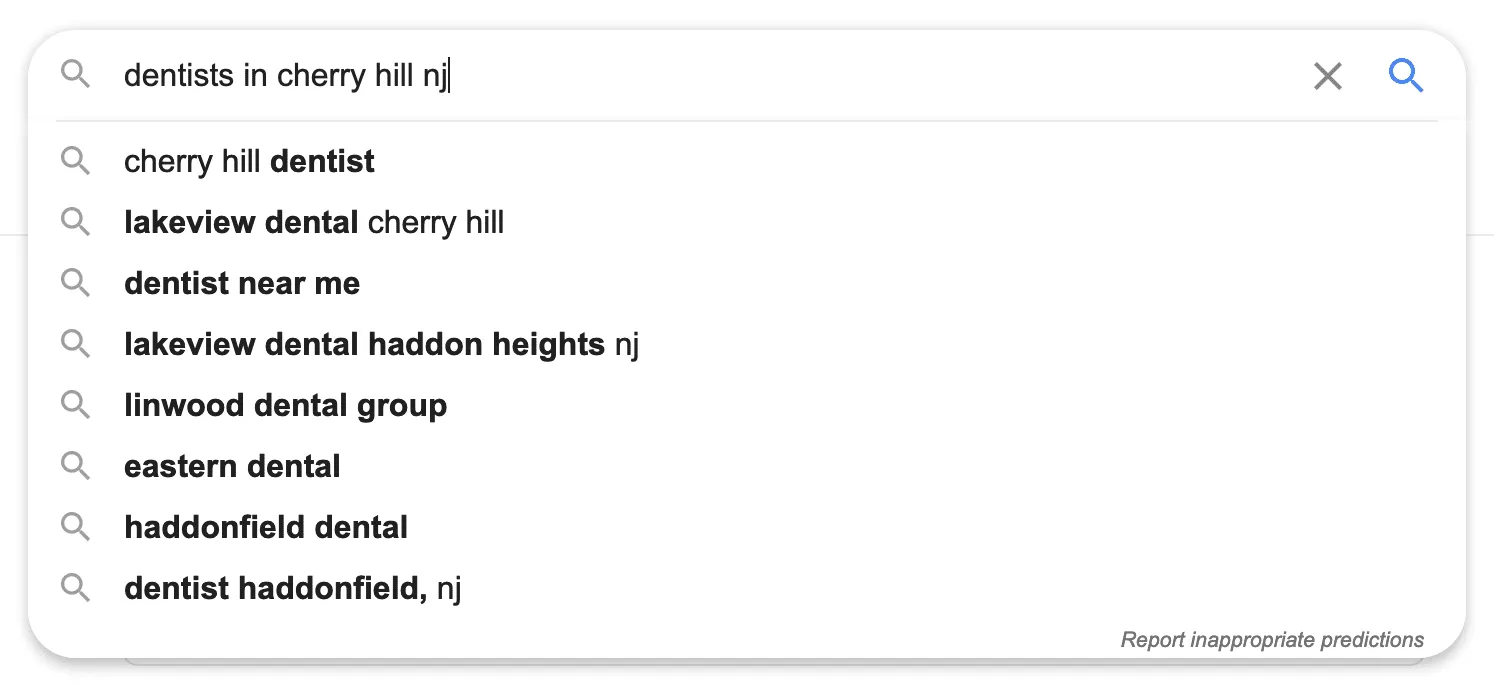The height and width of the screenshot is (692, 1494).
Task: Open 'Report inappropriate predictions'
Action: [x=1272, y=639]
